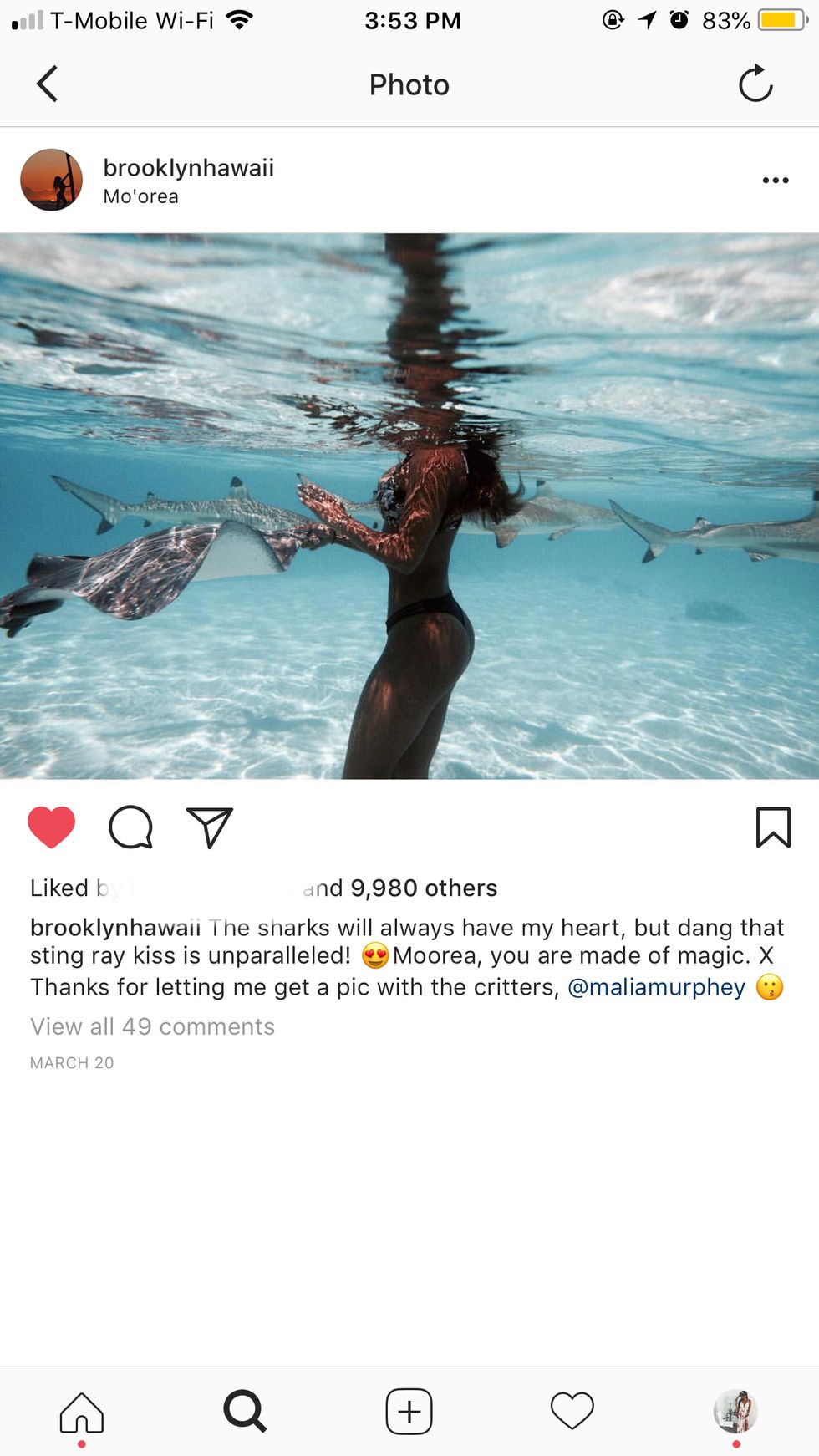Switch to the Search tab

pos(245,1412)
